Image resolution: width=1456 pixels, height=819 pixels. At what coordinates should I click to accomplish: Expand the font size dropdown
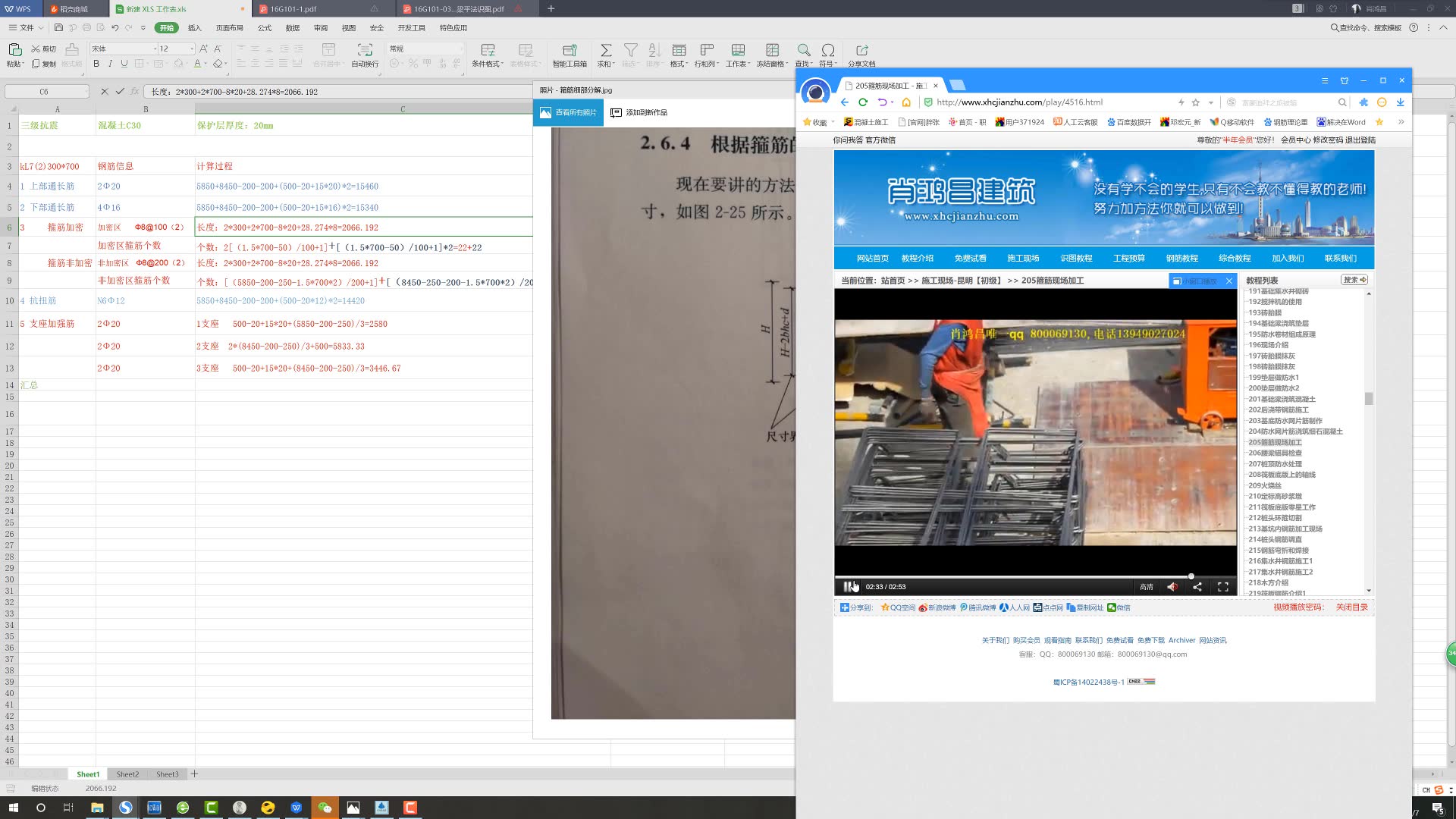coord(192,48)
